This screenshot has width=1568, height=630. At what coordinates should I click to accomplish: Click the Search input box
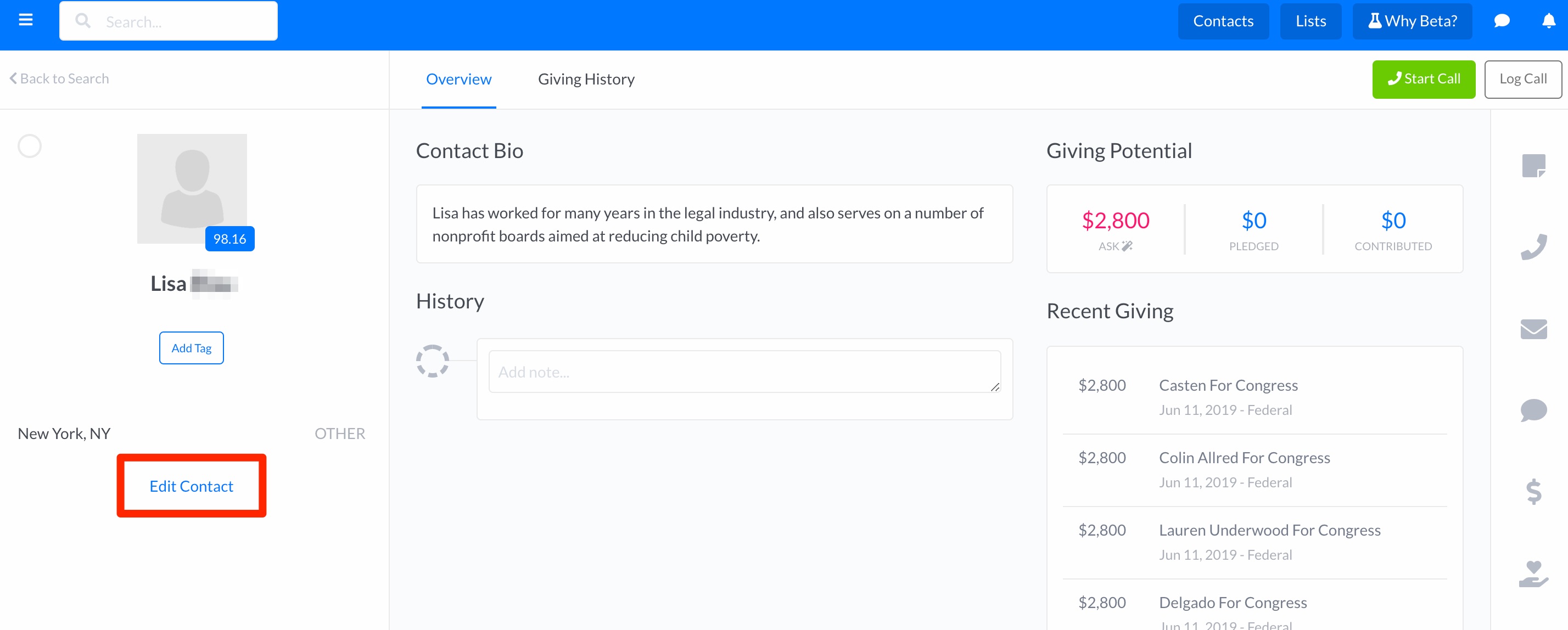pos(168,21)
